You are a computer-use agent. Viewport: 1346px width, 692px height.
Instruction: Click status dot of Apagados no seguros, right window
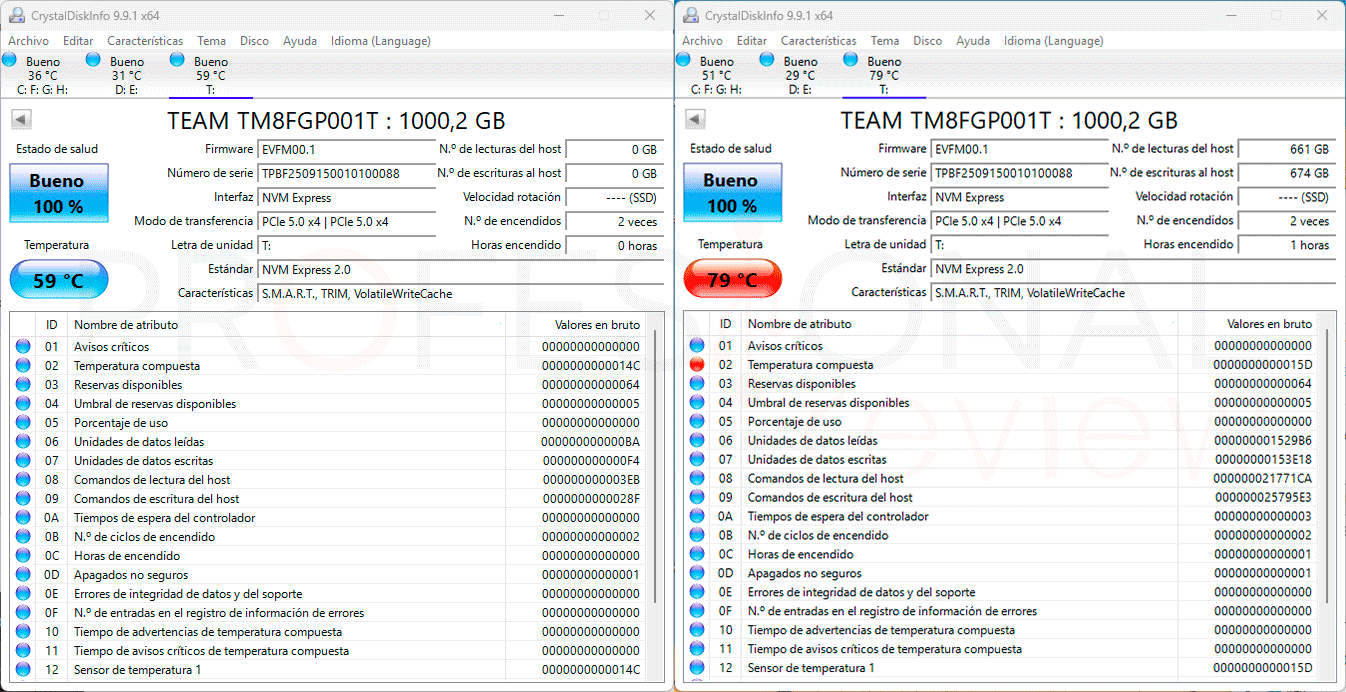pyautogui.click(x=697, y=573)
